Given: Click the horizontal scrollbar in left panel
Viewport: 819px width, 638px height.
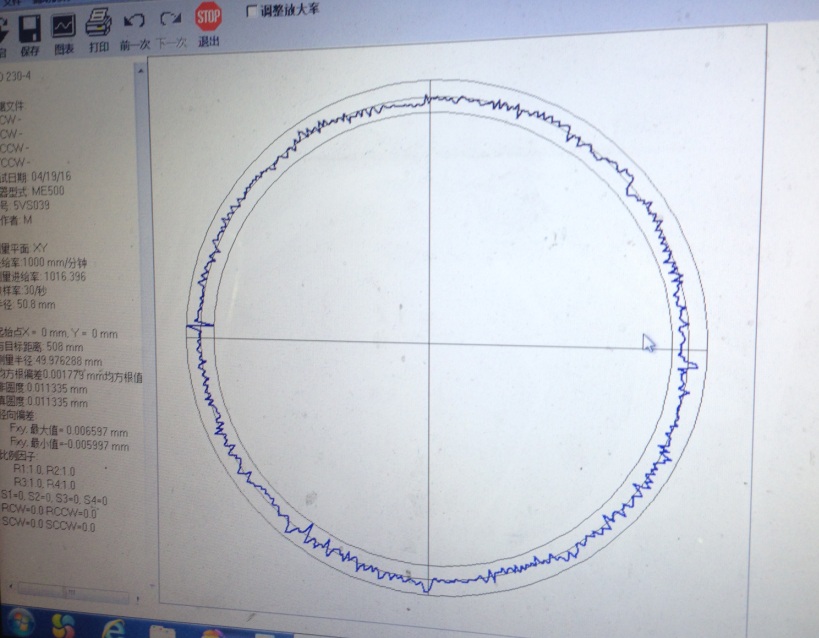Looking at the screenshot, I should [70, 591].
